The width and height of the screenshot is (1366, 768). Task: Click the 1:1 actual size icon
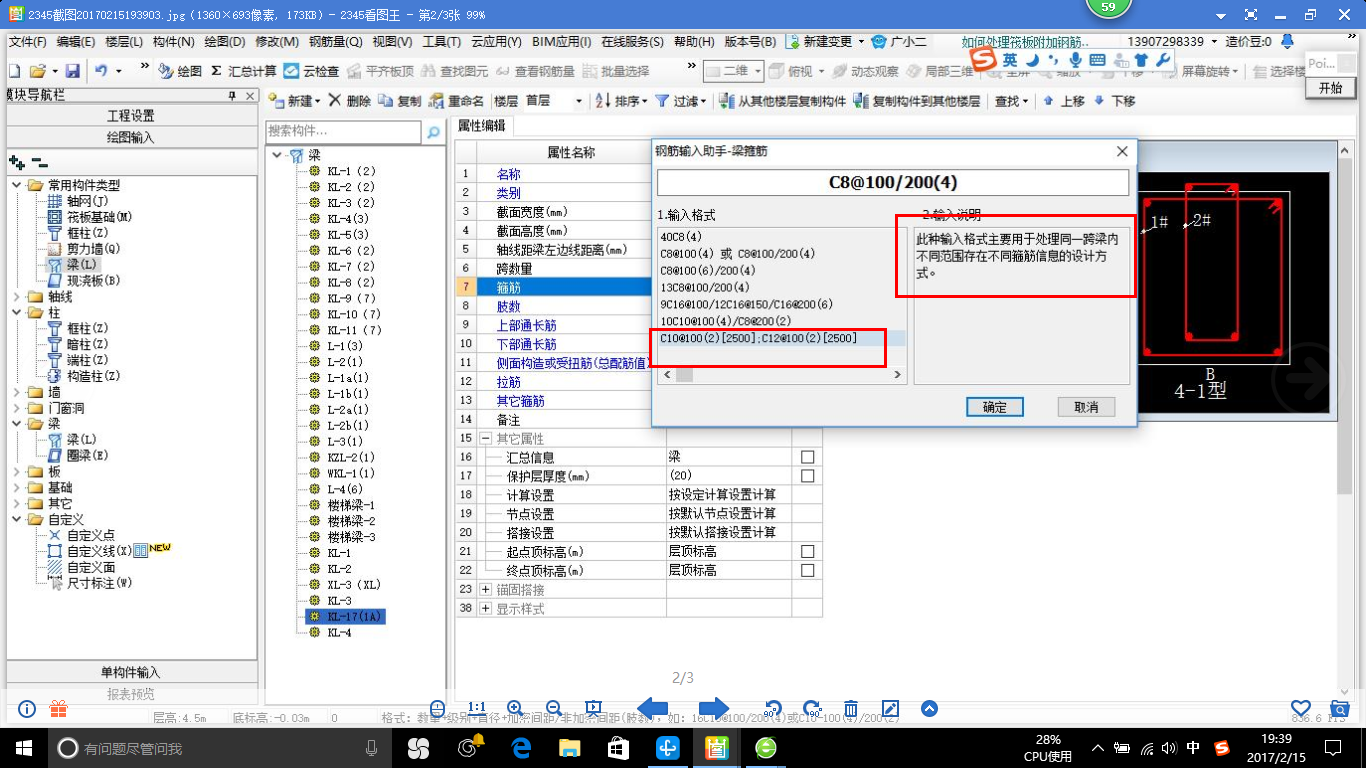click(477, 708)
